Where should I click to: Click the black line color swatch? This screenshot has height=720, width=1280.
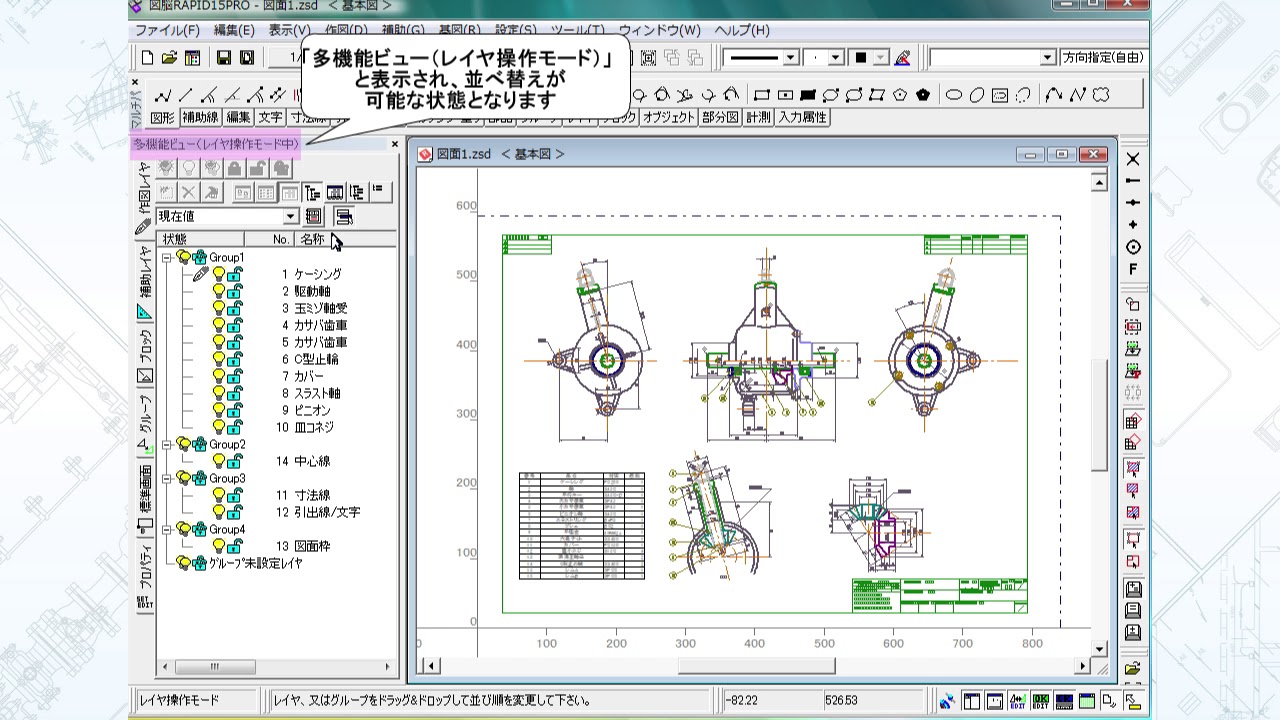click(x=860, y=58)
